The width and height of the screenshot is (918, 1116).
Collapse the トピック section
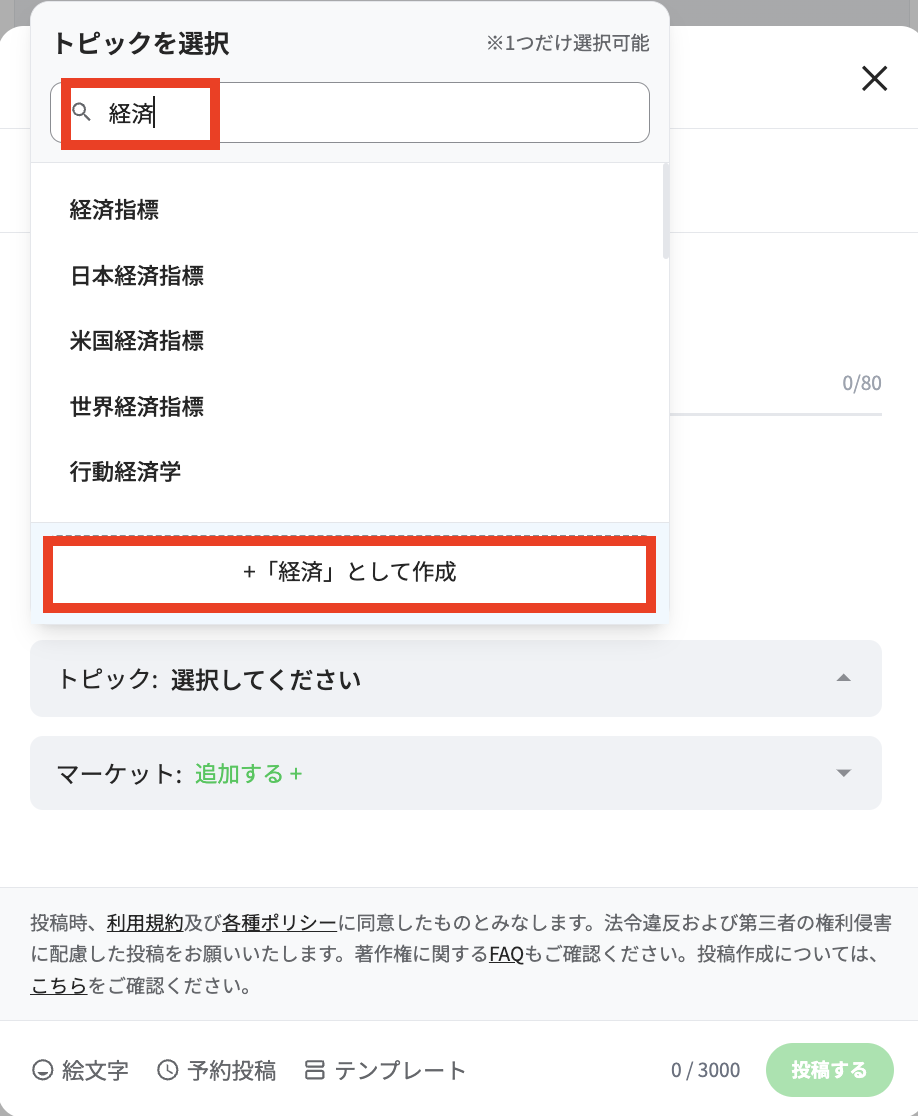point(843,678)
